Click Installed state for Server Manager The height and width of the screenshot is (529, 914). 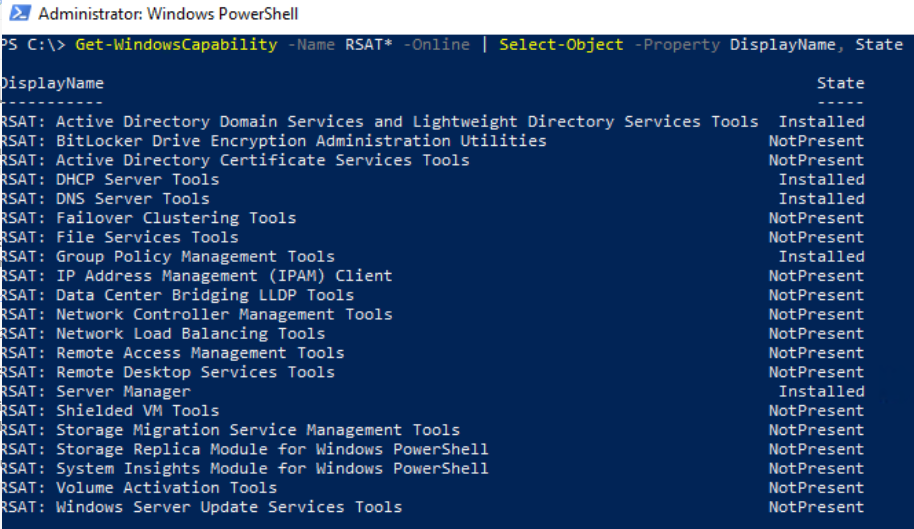click(821, 391)
